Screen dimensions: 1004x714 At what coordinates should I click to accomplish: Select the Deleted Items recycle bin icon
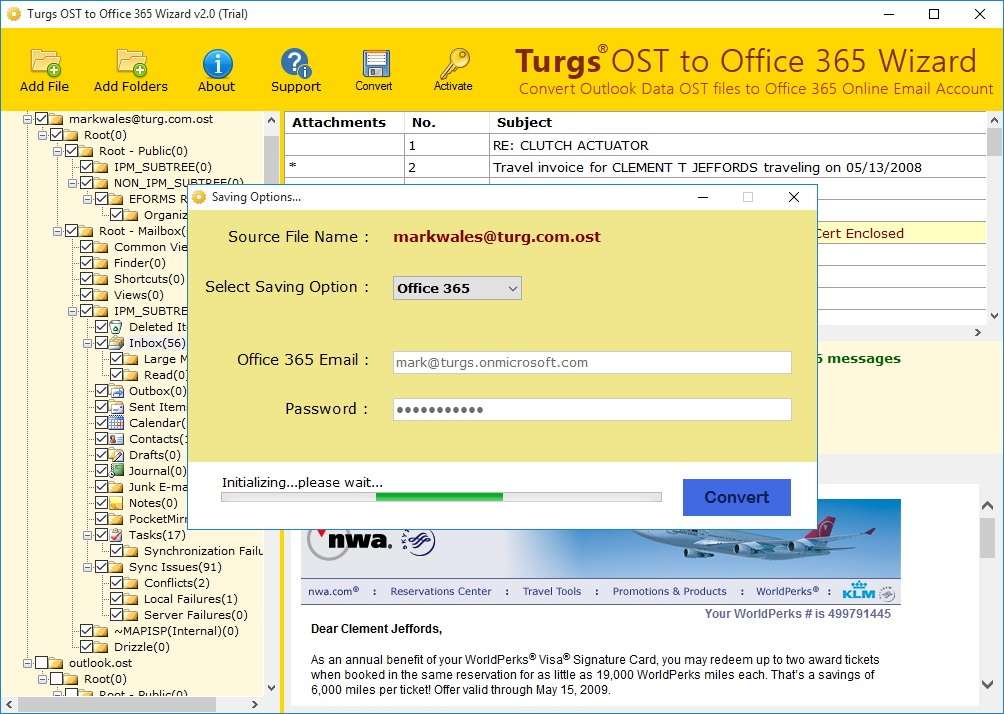tap(117, 327)
